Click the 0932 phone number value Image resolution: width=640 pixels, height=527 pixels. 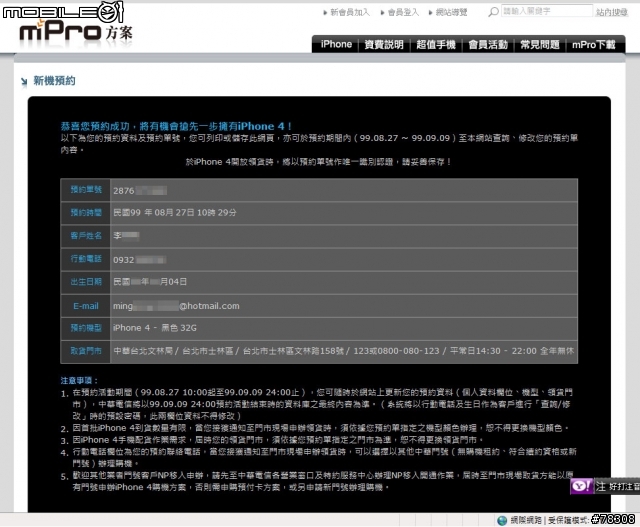[139, 260]
